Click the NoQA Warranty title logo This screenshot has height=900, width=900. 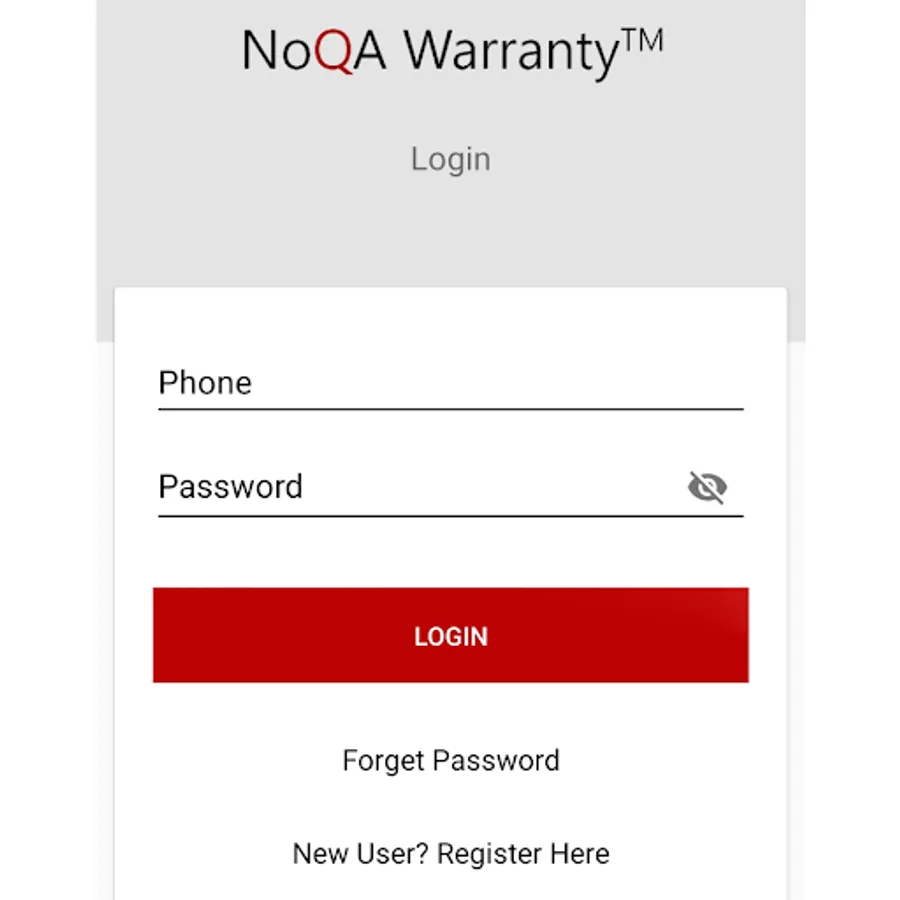pyautogui.click(x=452, y=53)
